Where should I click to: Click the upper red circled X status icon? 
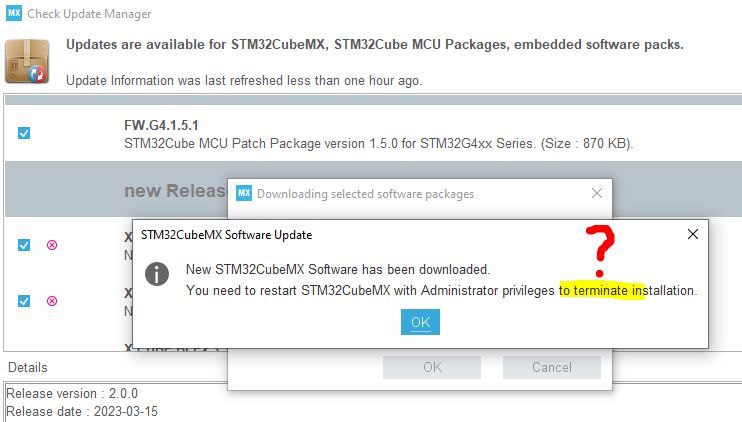tap(52, 245)
